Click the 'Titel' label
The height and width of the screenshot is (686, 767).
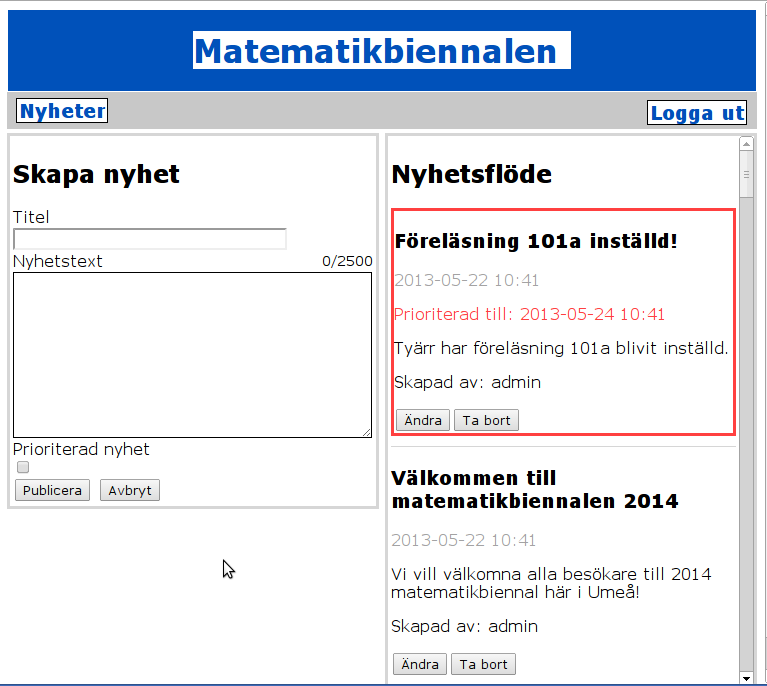click(31, 217)
